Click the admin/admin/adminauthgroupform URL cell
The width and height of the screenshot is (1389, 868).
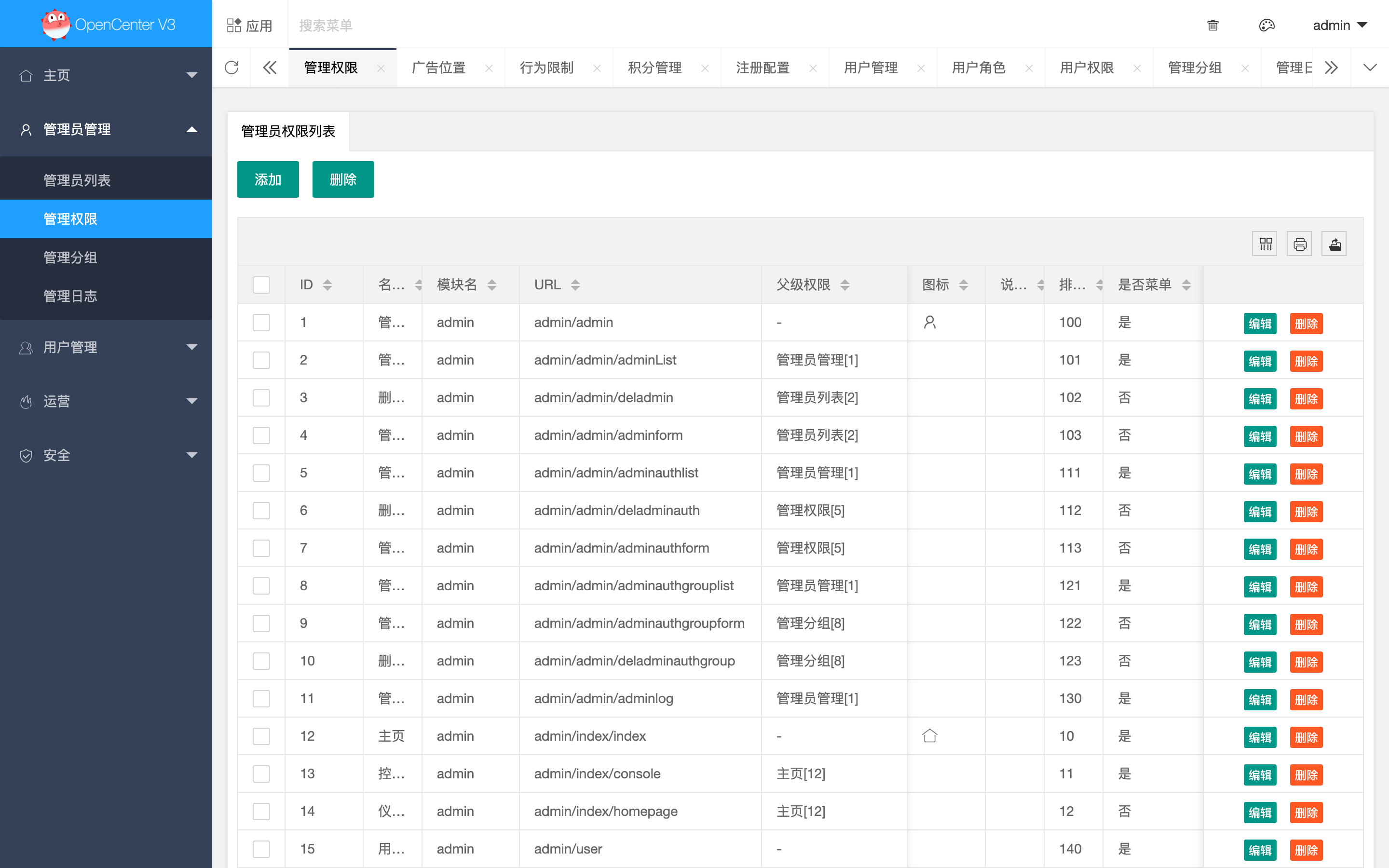[640, 624]
